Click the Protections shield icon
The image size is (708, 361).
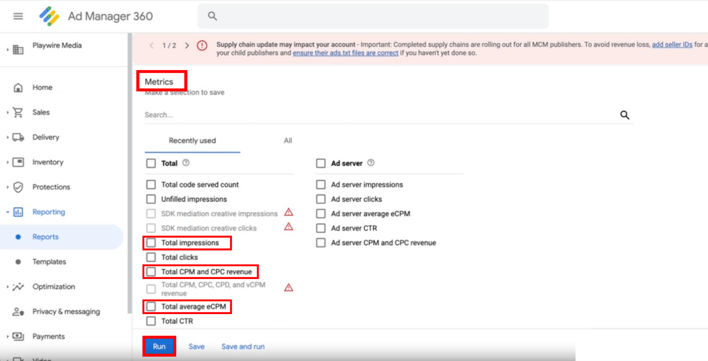(18, 187)
